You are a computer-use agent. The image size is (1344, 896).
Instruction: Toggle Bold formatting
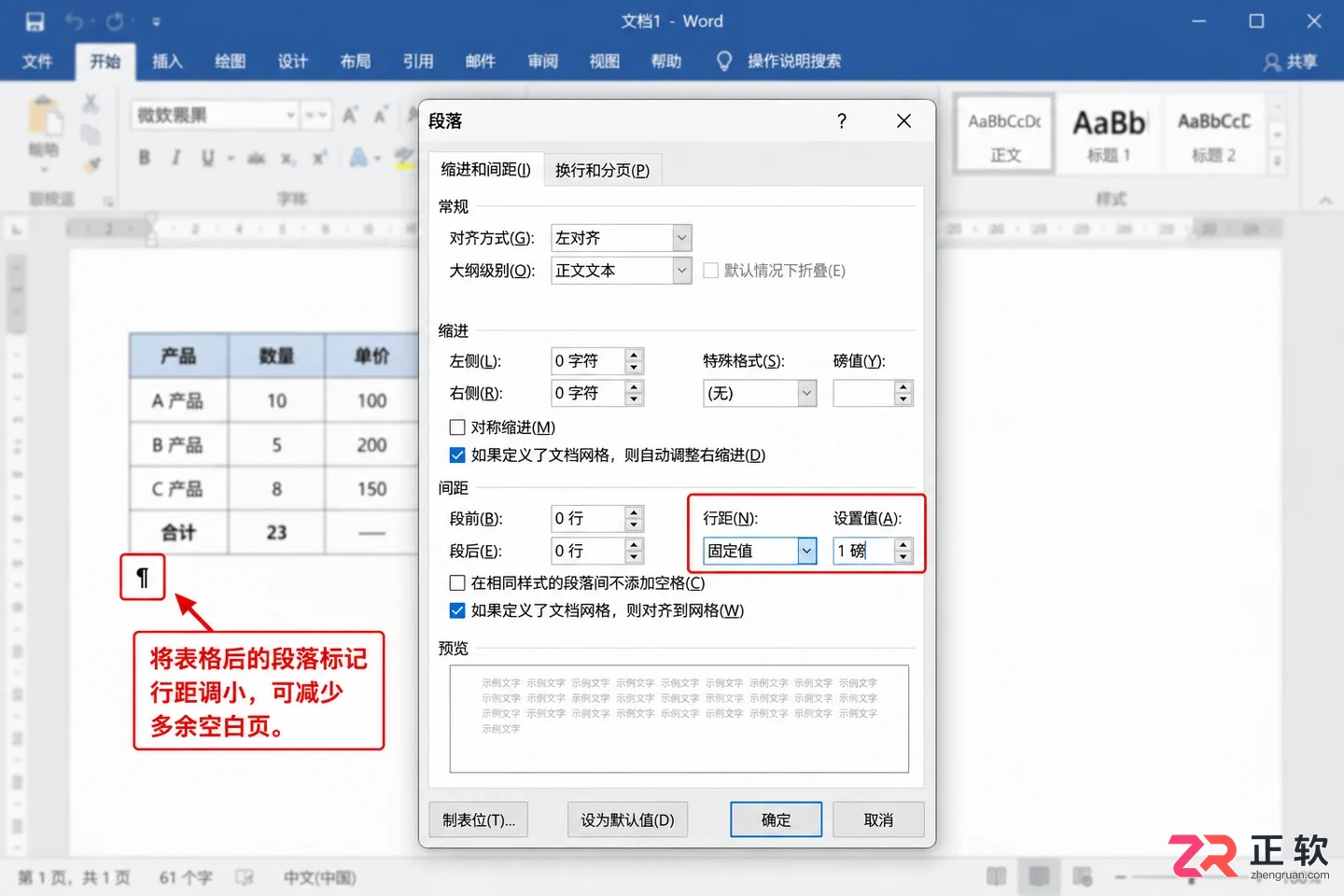(x=145, y=158)
